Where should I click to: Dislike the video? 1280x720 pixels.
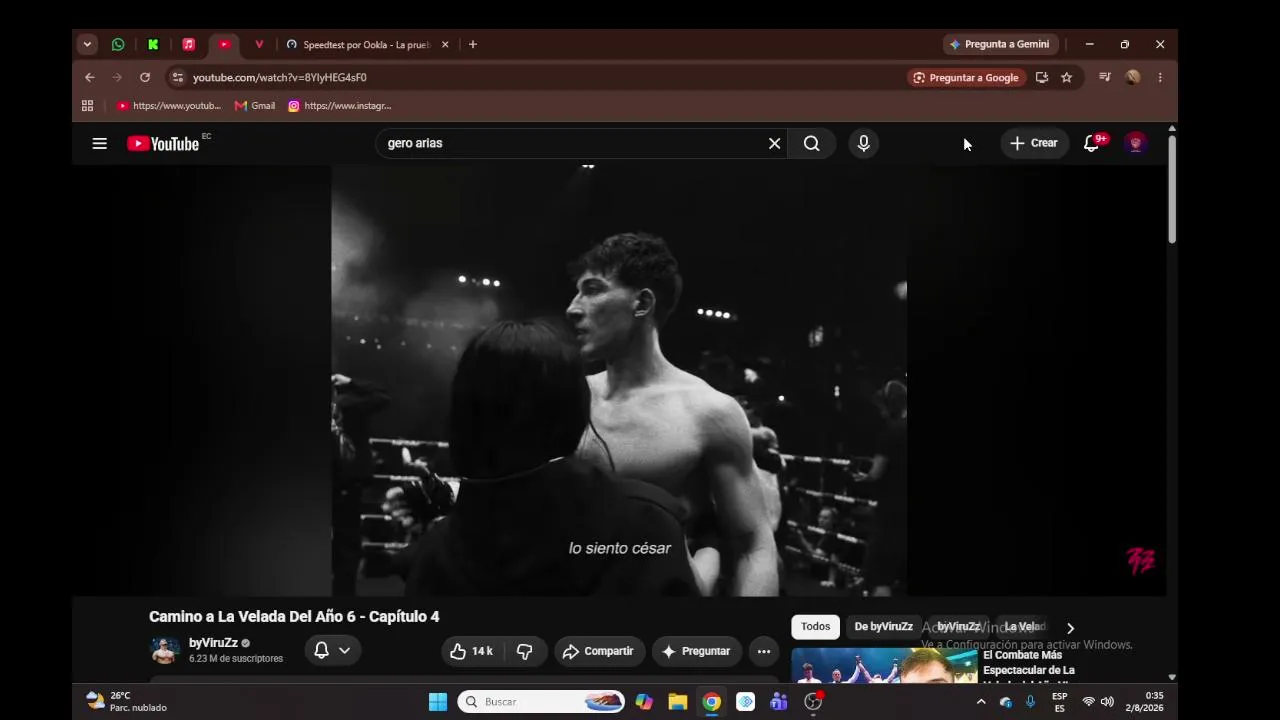coord(524,651)
